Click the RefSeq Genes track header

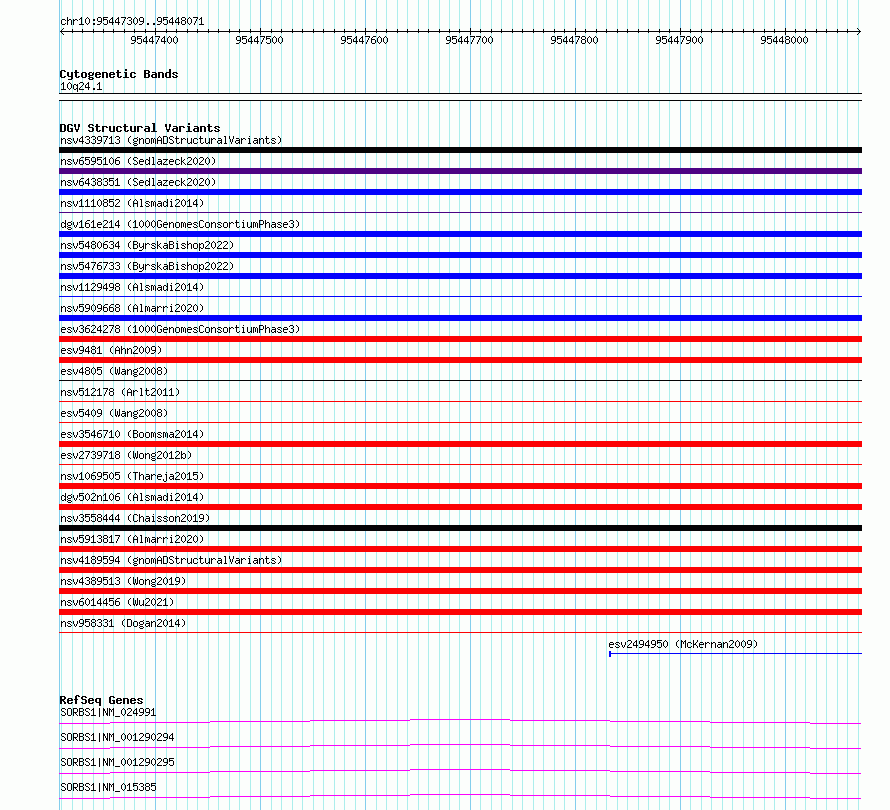101,700
